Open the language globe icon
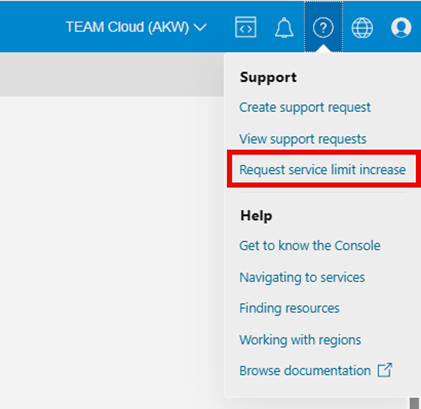The height and width of the screenshot is (409, 421). [362, 27]
